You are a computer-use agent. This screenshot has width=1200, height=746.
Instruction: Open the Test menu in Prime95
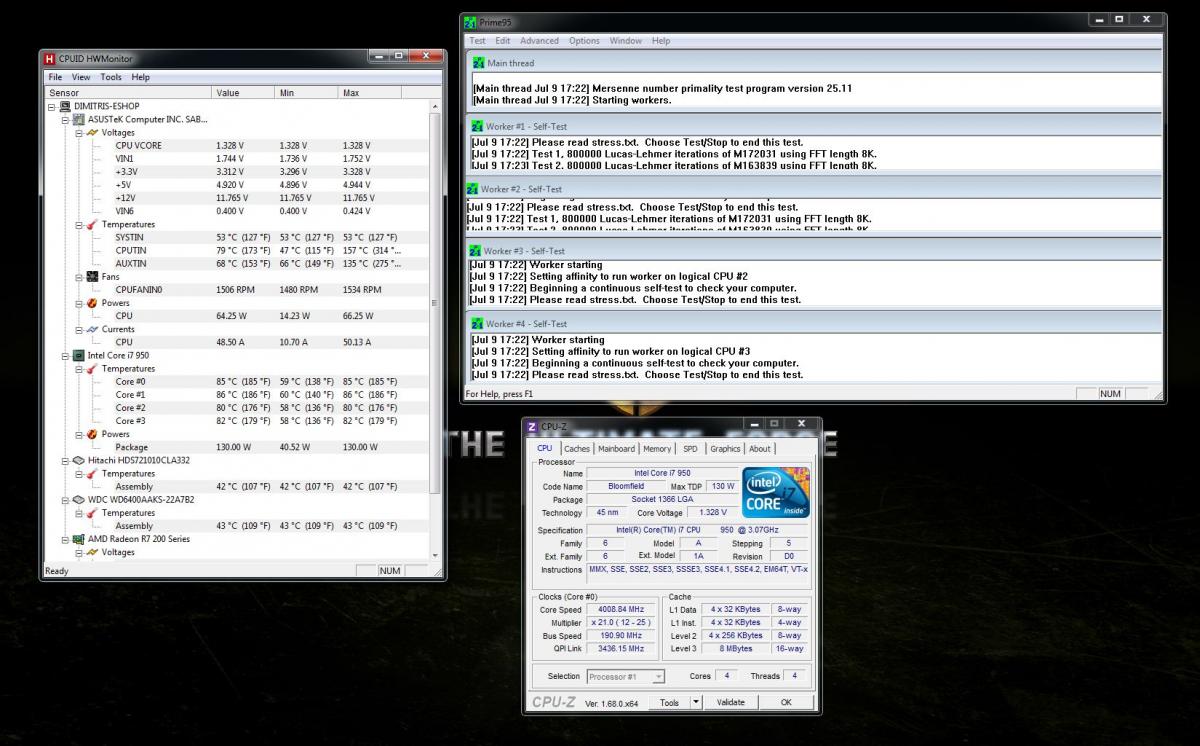click(x=478, y=41)
